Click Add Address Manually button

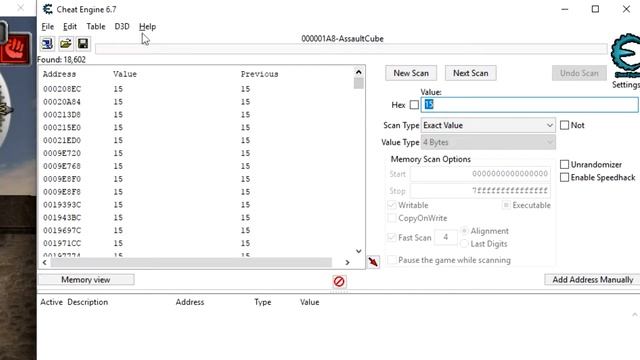(x=592, y=280)
